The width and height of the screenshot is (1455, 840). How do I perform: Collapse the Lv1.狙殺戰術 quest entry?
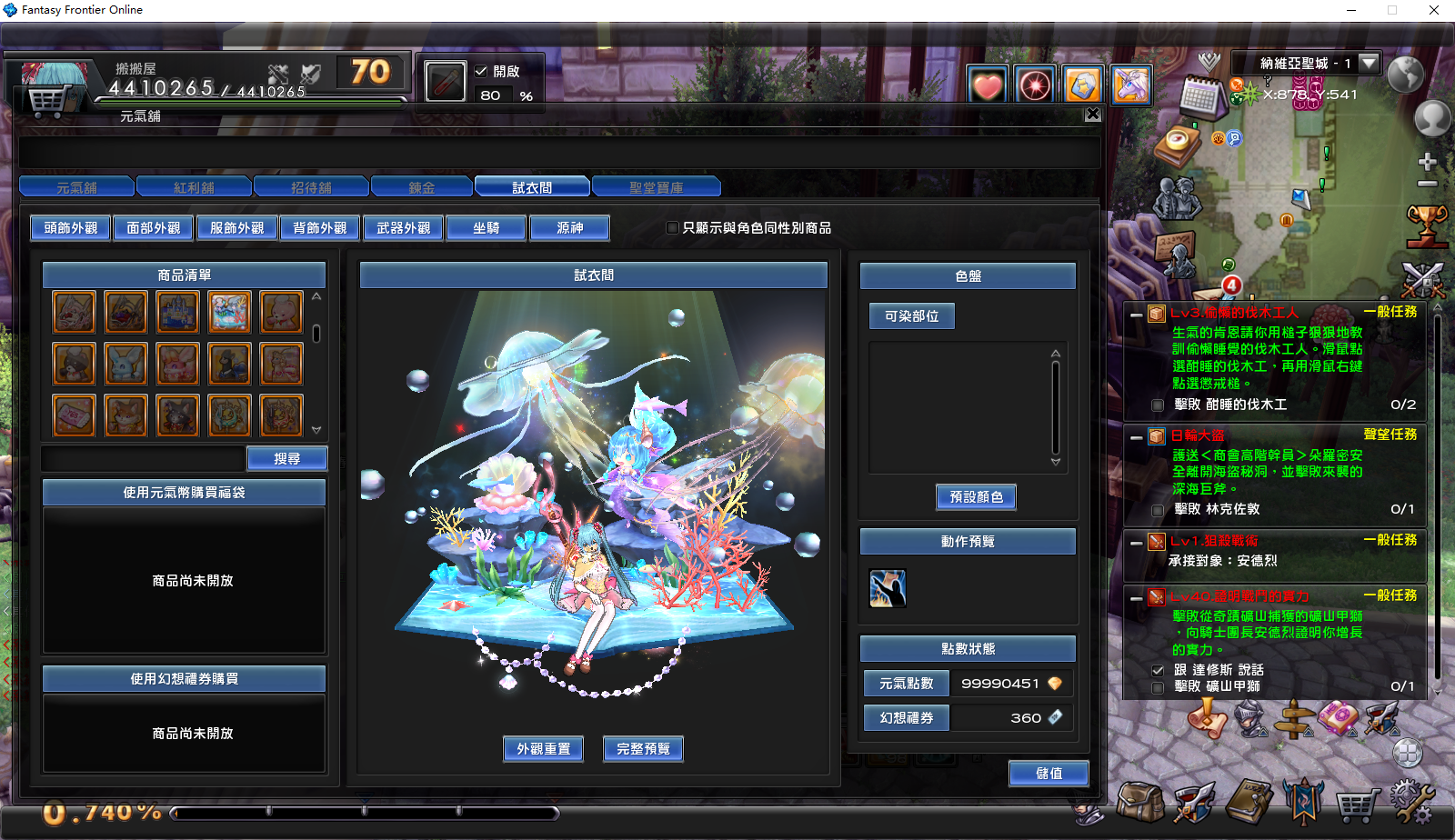click(x=1136, y=543)
